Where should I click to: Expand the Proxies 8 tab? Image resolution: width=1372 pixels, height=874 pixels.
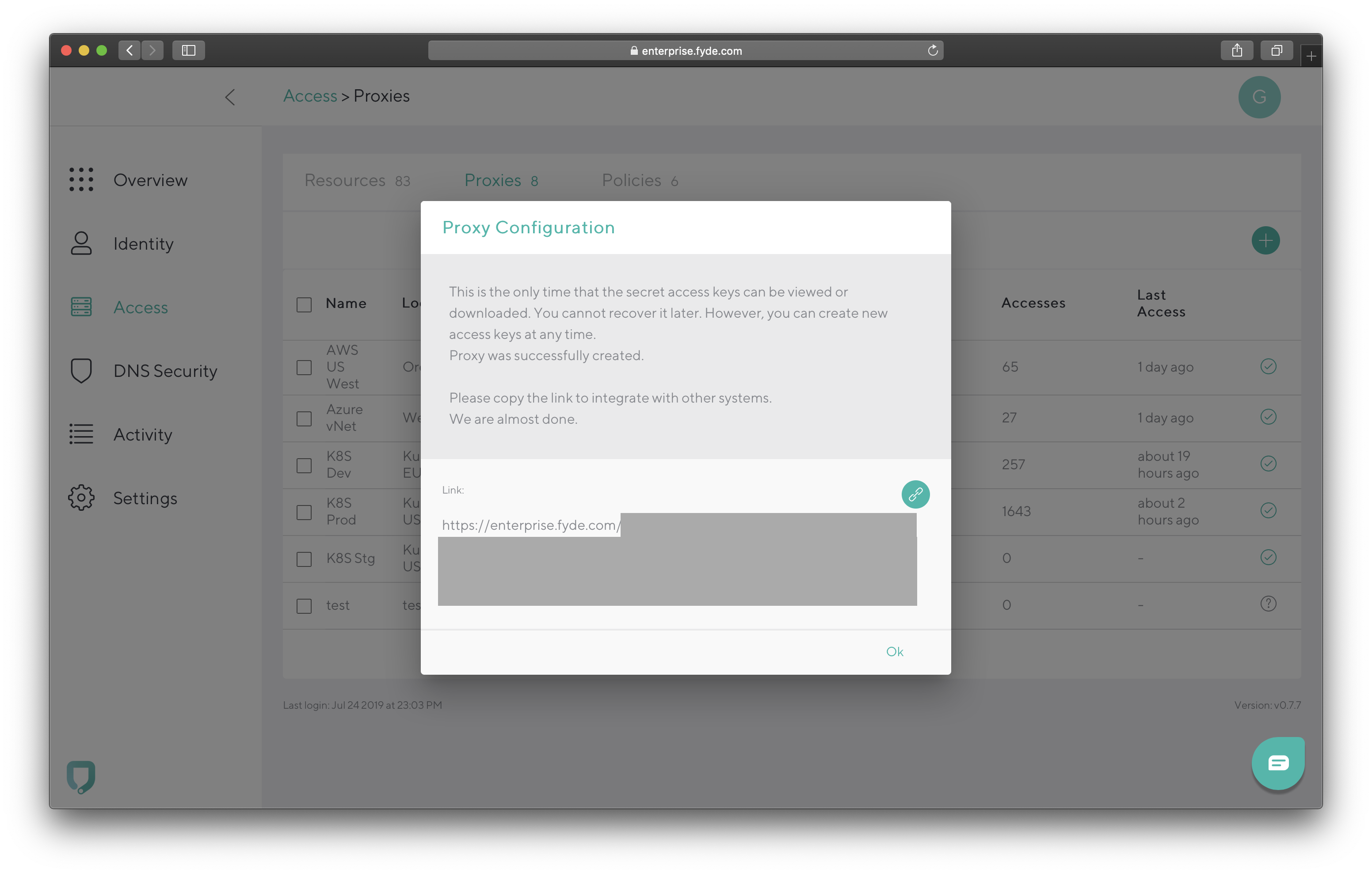(500, 180)
